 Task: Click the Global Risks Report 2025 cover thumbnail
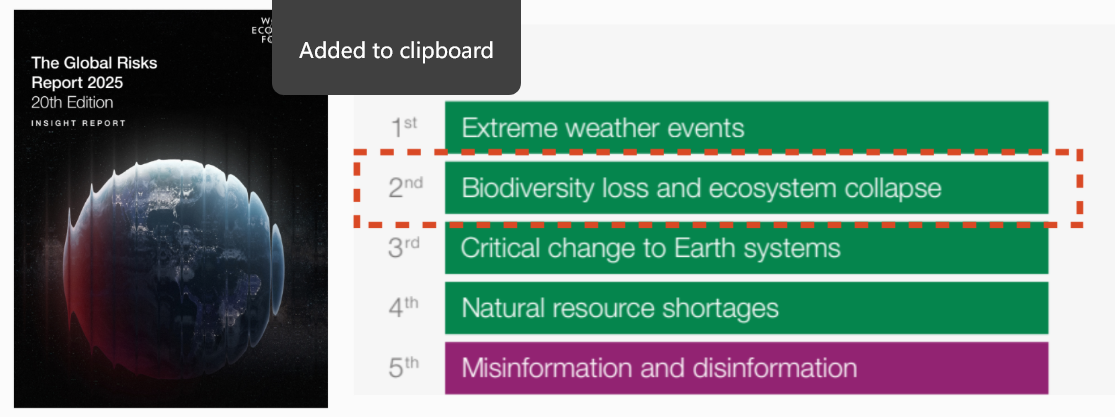click(171, 208)
